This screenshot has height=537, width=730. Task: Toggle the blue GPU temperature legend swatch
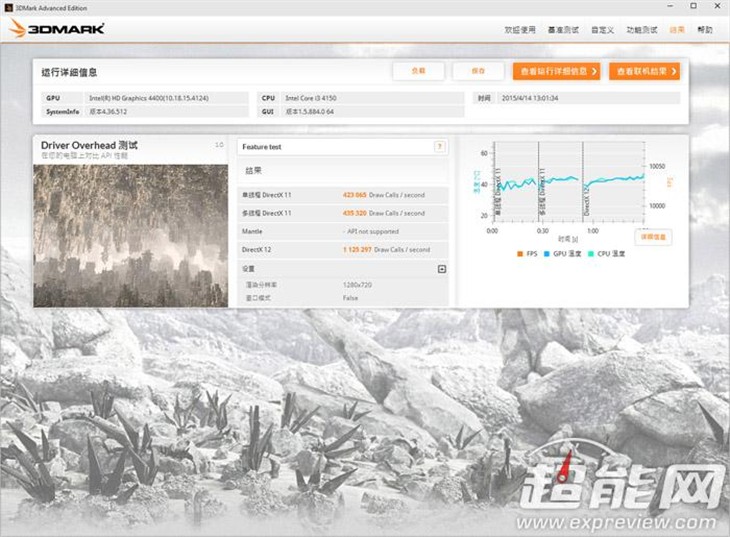pyautogui.click(x=547, y=254)
